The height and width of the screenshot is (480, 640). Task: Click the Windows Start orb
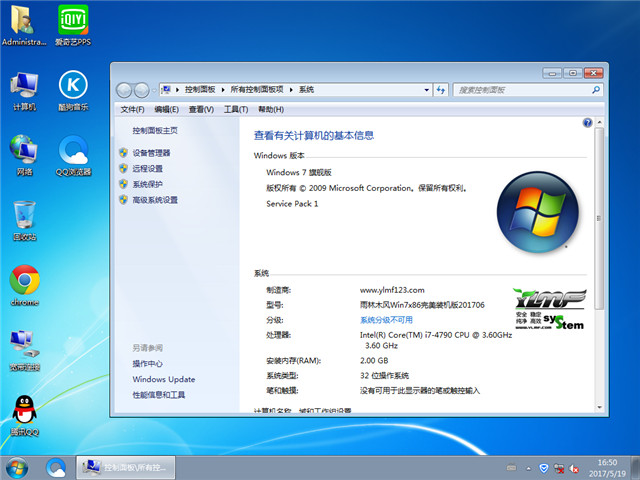(x=17, y=466)
